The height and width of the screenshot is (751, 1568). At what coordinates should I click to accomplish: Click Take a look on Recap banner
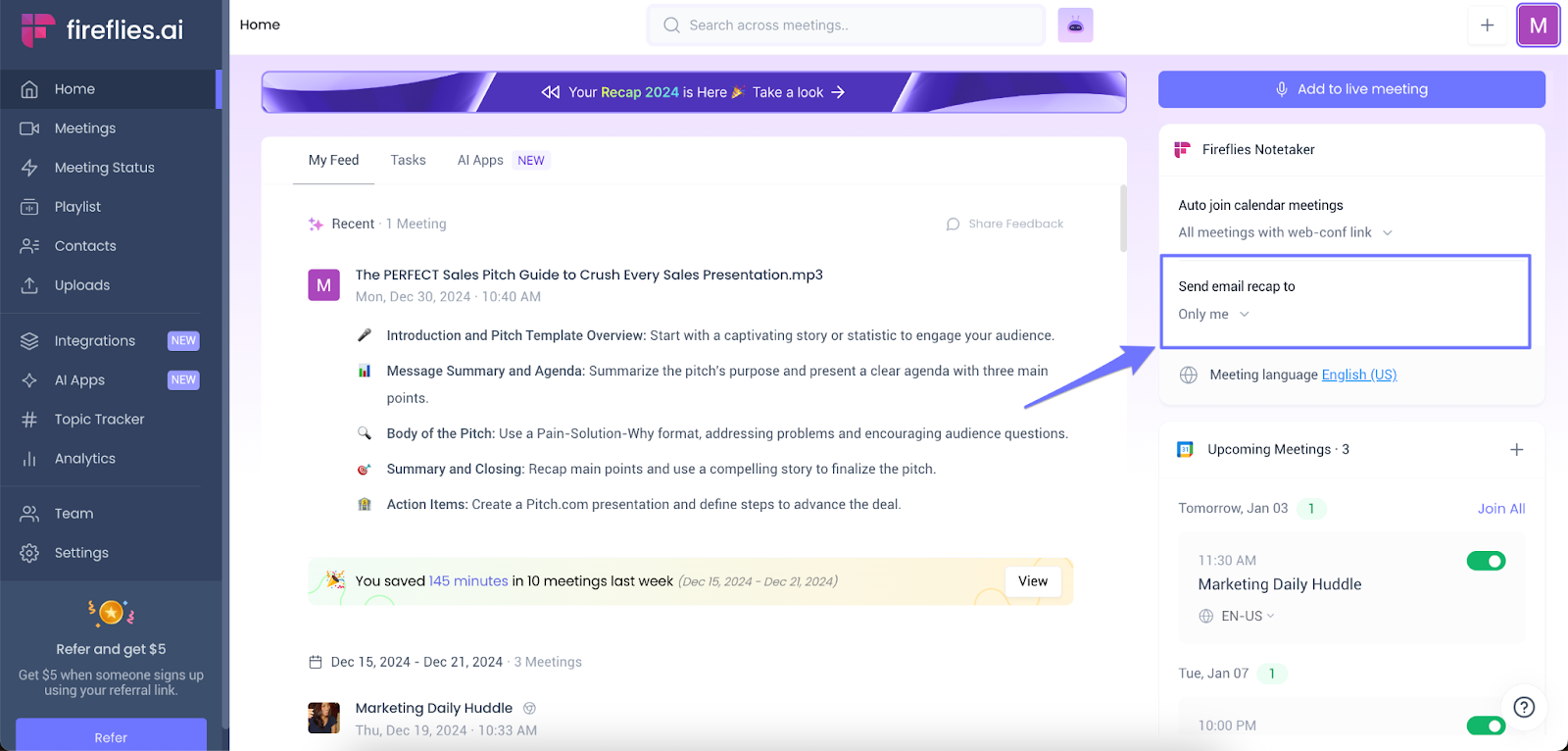(798, 92)
